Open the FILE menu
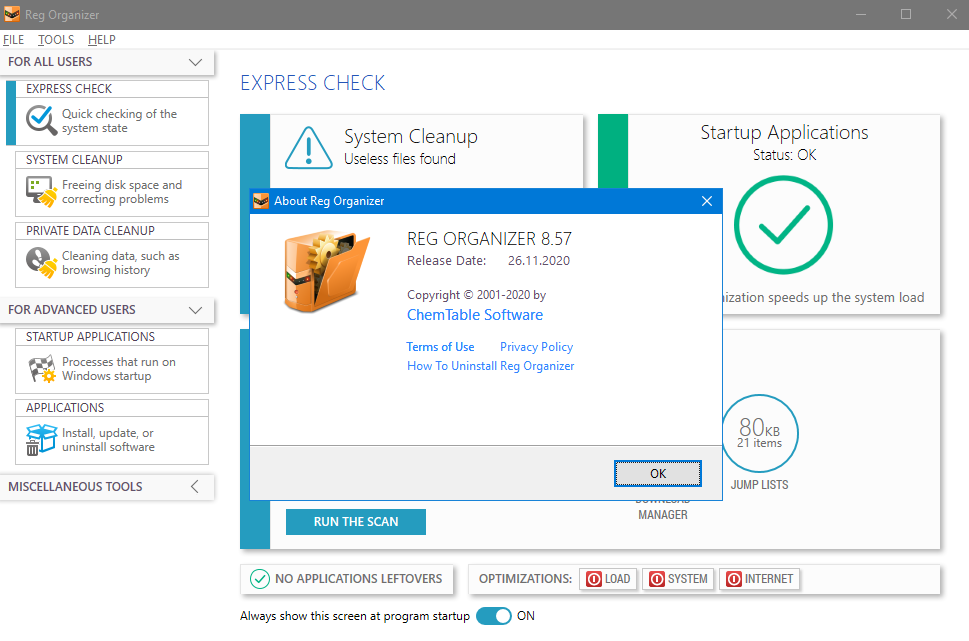969x641 pixels. coord(13,40)
